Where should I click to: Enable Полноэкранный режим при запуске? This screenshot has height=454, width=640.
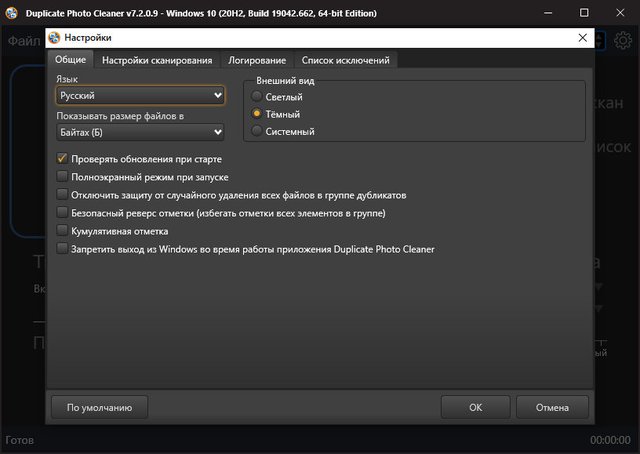click(x=62, y=177)
